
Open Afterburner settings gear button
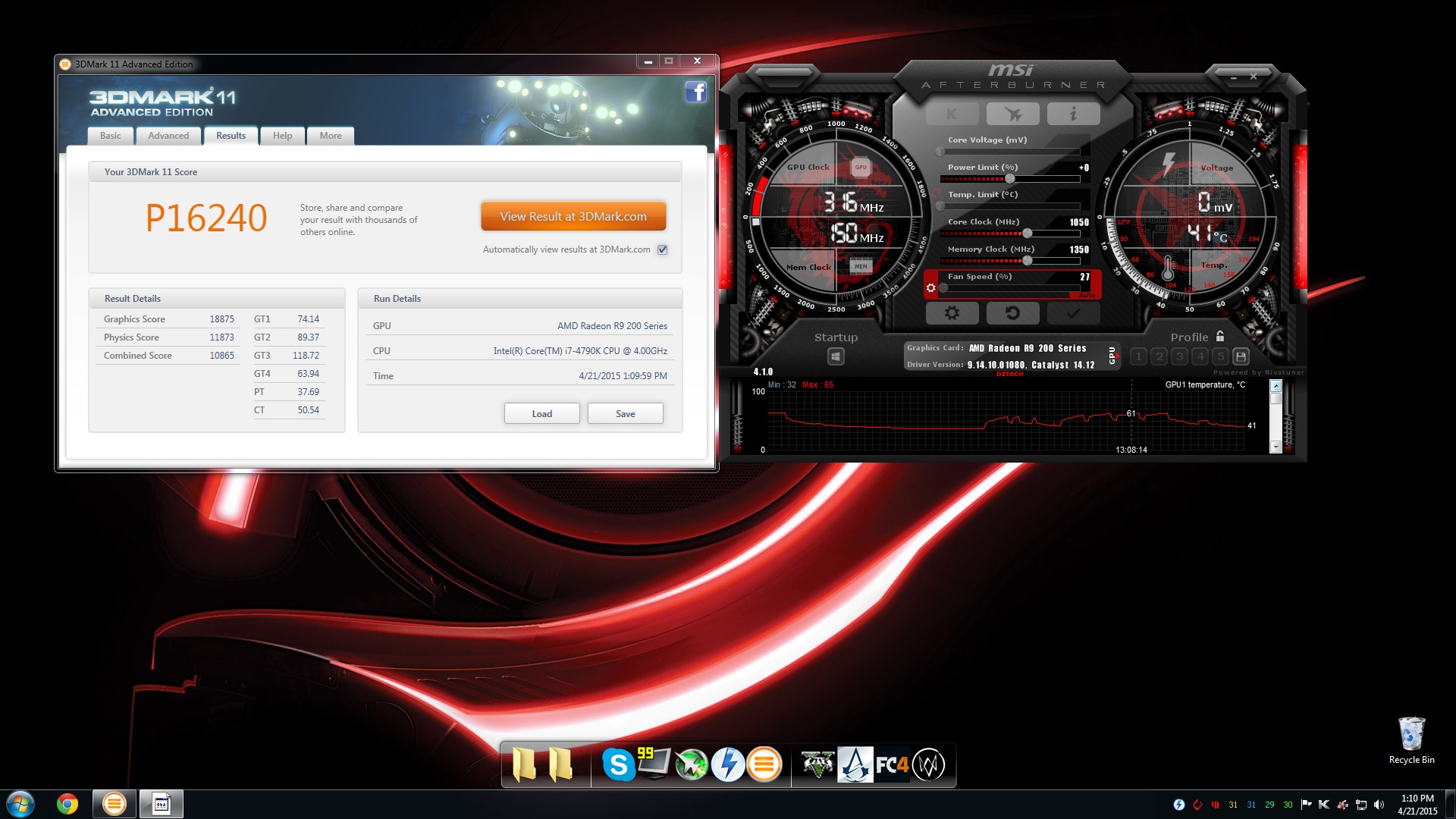point(952,312)
